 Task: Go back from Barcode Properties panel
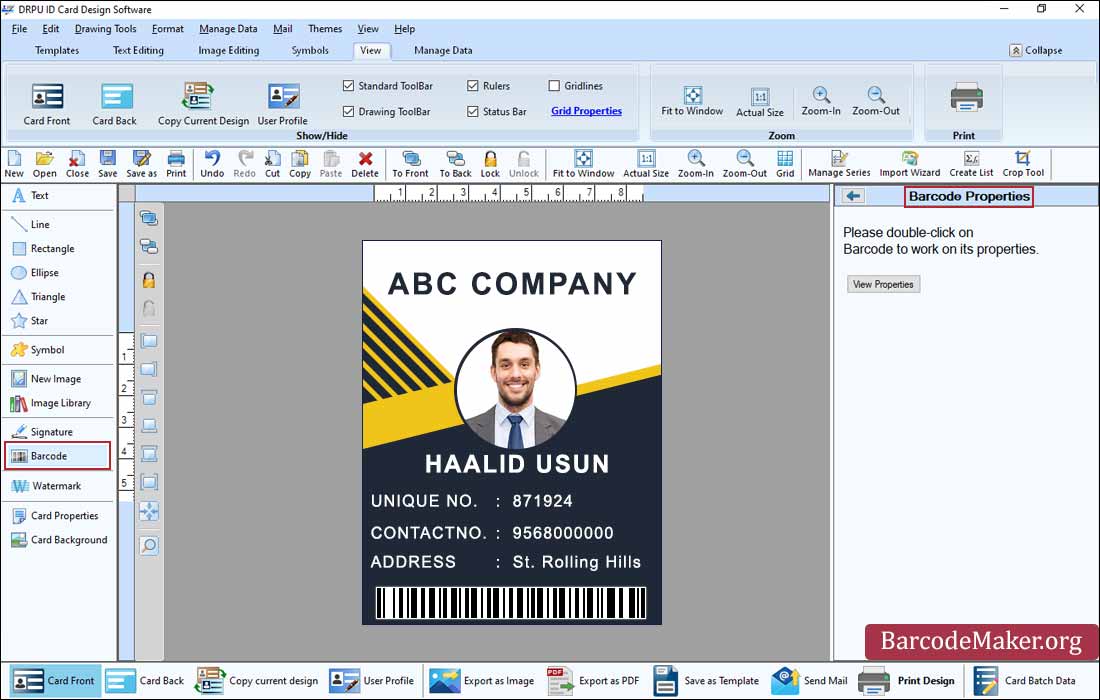tap(853, 196)
